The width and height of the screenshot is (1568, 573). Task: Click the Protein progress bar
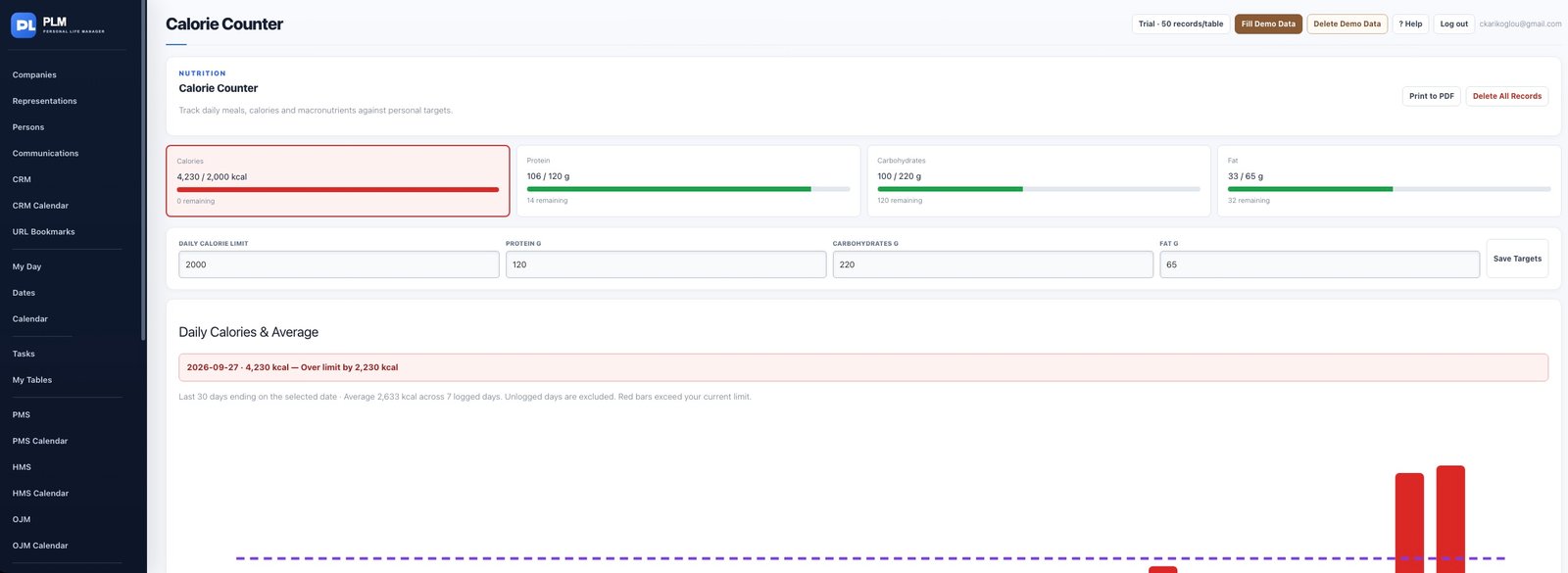tap(688, 189)
